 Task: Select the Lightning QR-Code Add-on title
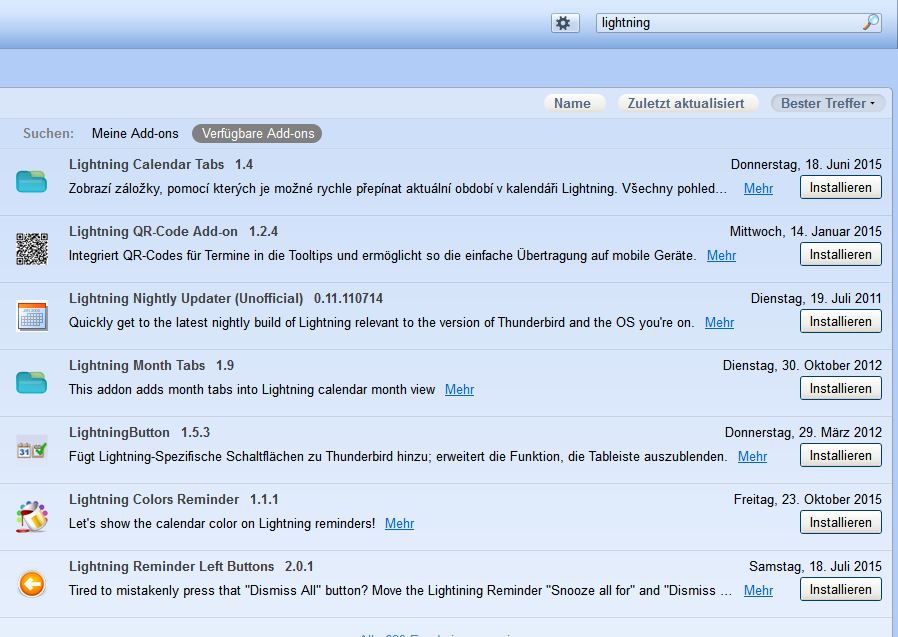point(153,231)
